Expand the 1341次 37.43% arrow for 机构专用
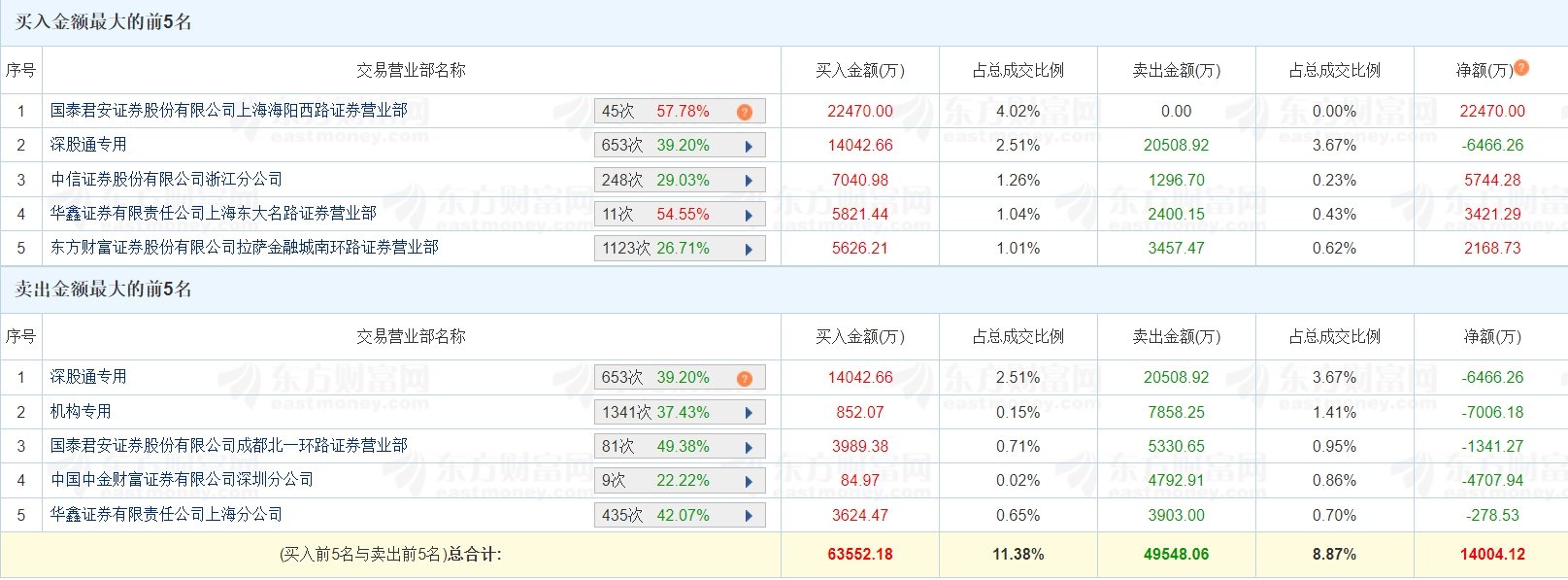 [x=749, y=413]
